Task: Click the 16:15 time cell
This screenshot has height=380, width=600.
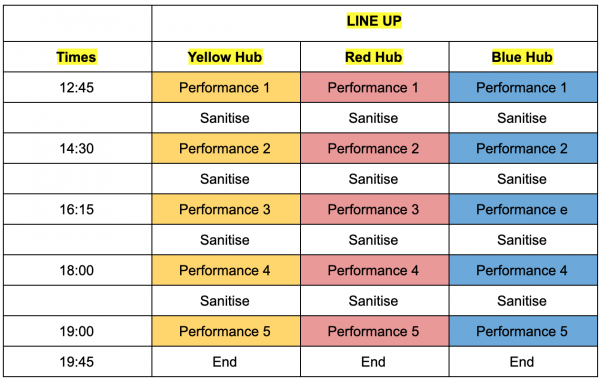Action: [x=77, y=209]
